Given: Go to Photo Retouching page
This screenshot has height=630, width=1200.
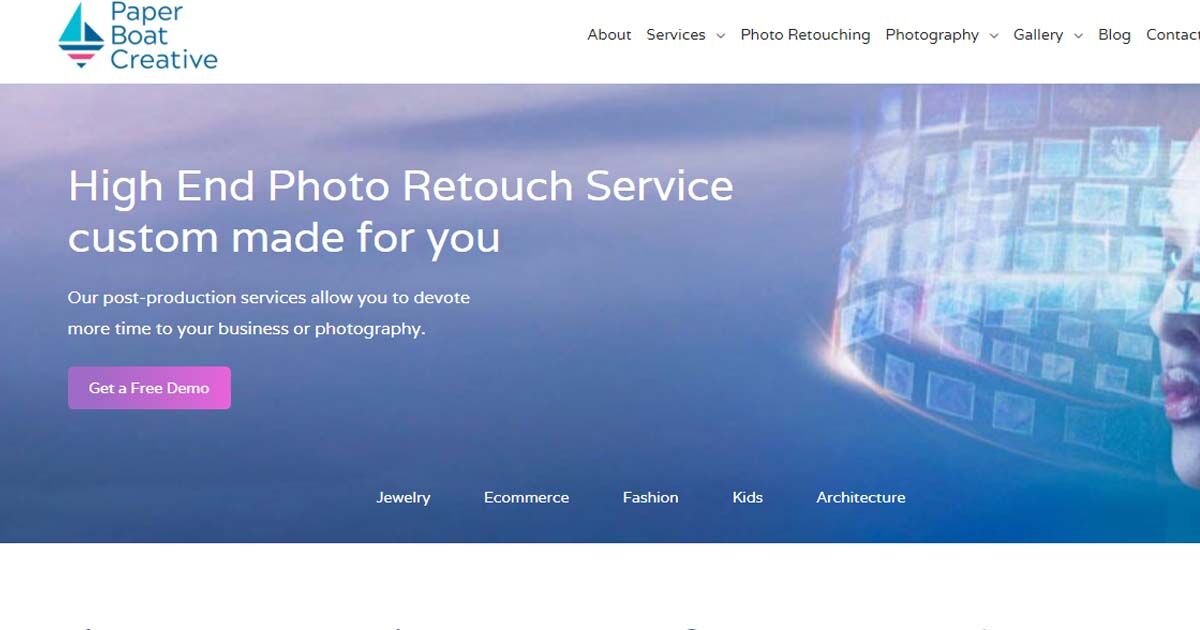Looking at the screenshot, I should [x=805, y=35].
